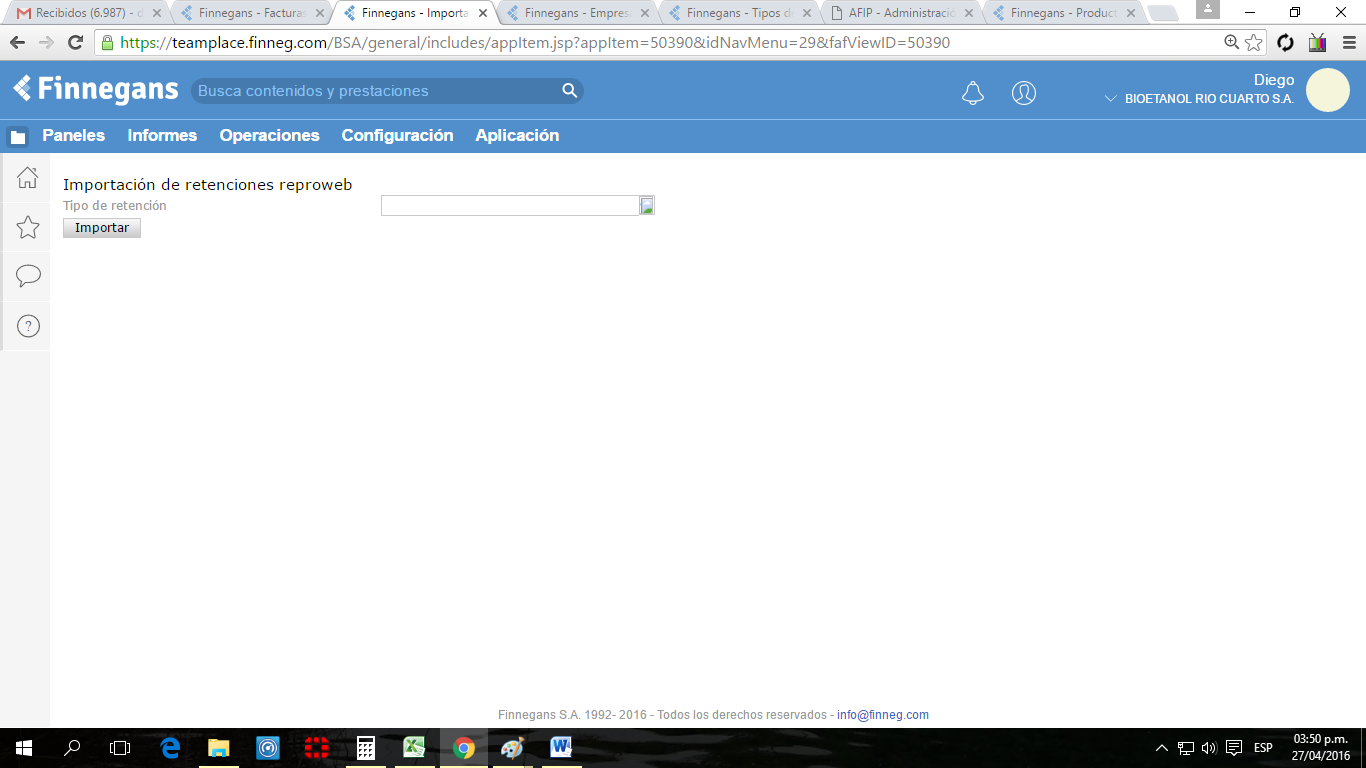The height and width of the screenshot is (768, 1366).
Task: Click the Importar button
Action: click(x=102, y=228)
